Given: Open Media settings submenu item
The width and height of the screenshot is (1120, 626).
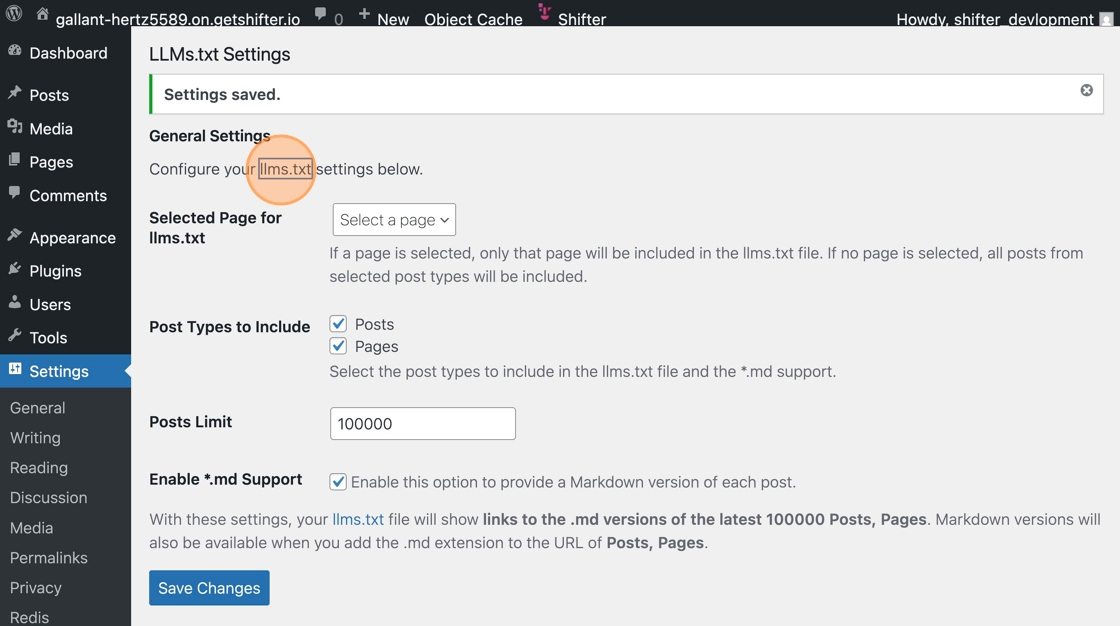Looking at the screenshot, I should [31, 527].
